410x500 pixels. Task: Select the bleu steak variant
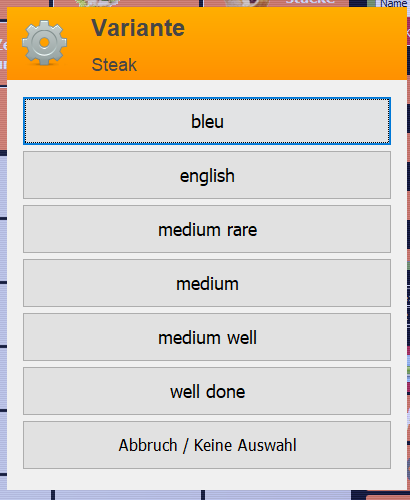tap(207, 121)
